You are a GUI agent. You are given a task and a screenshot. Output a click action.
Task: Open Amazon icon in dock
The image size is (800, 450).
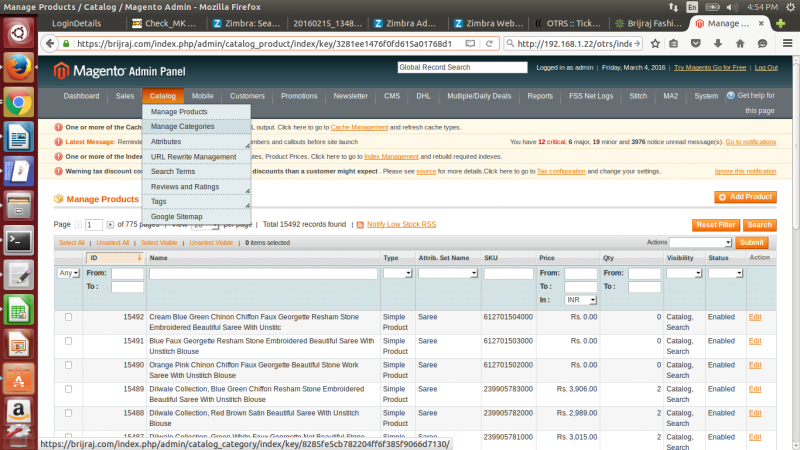[x=18, y=411]
